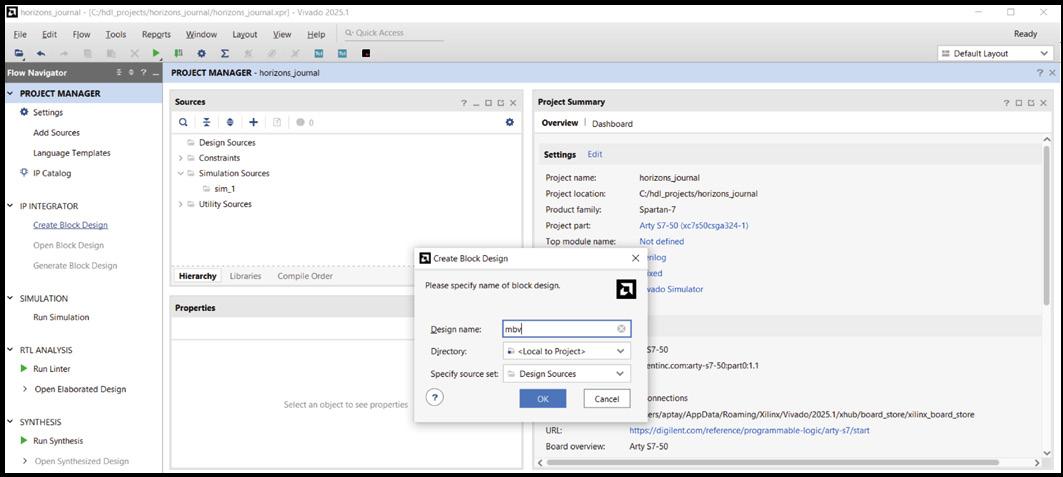Open the Reports menu
1063x477 pixels.
click(156, 35)
